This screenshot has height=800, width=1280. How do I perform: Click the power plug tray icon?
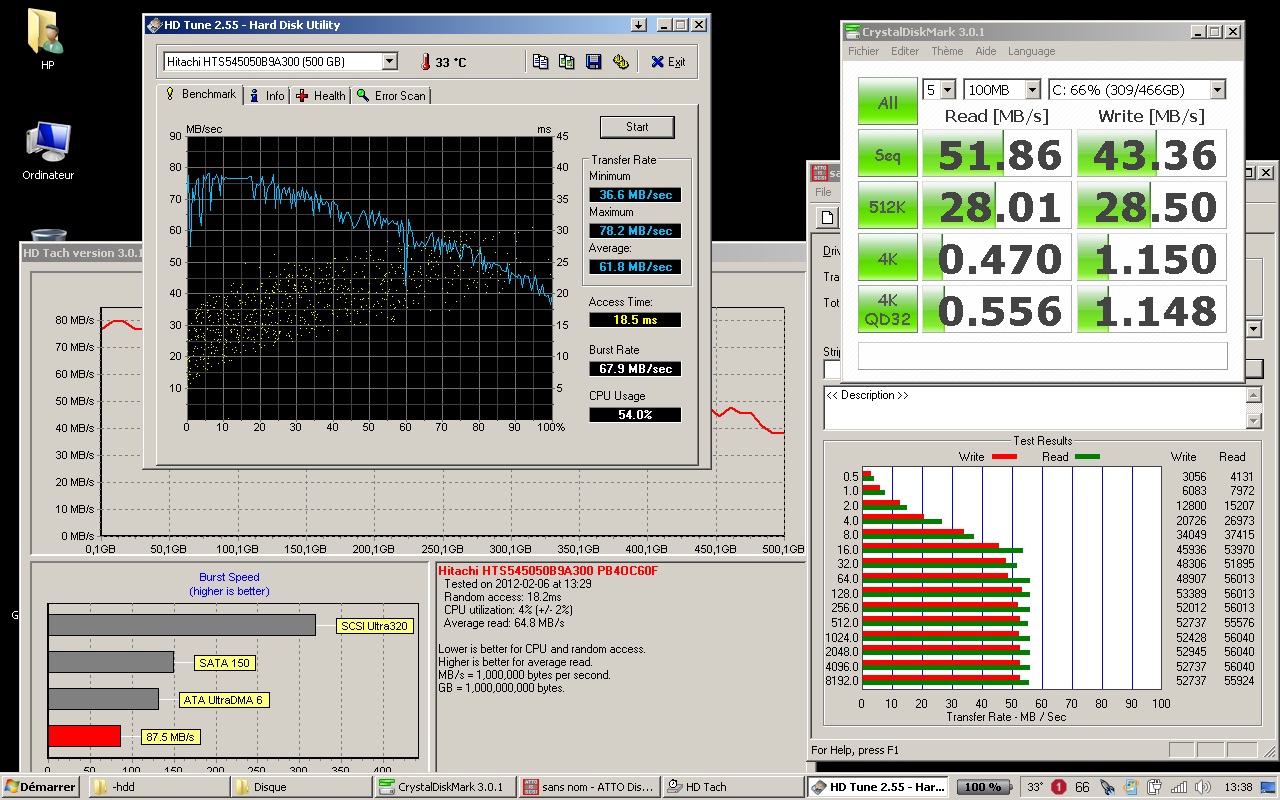tap(1154, 787)
